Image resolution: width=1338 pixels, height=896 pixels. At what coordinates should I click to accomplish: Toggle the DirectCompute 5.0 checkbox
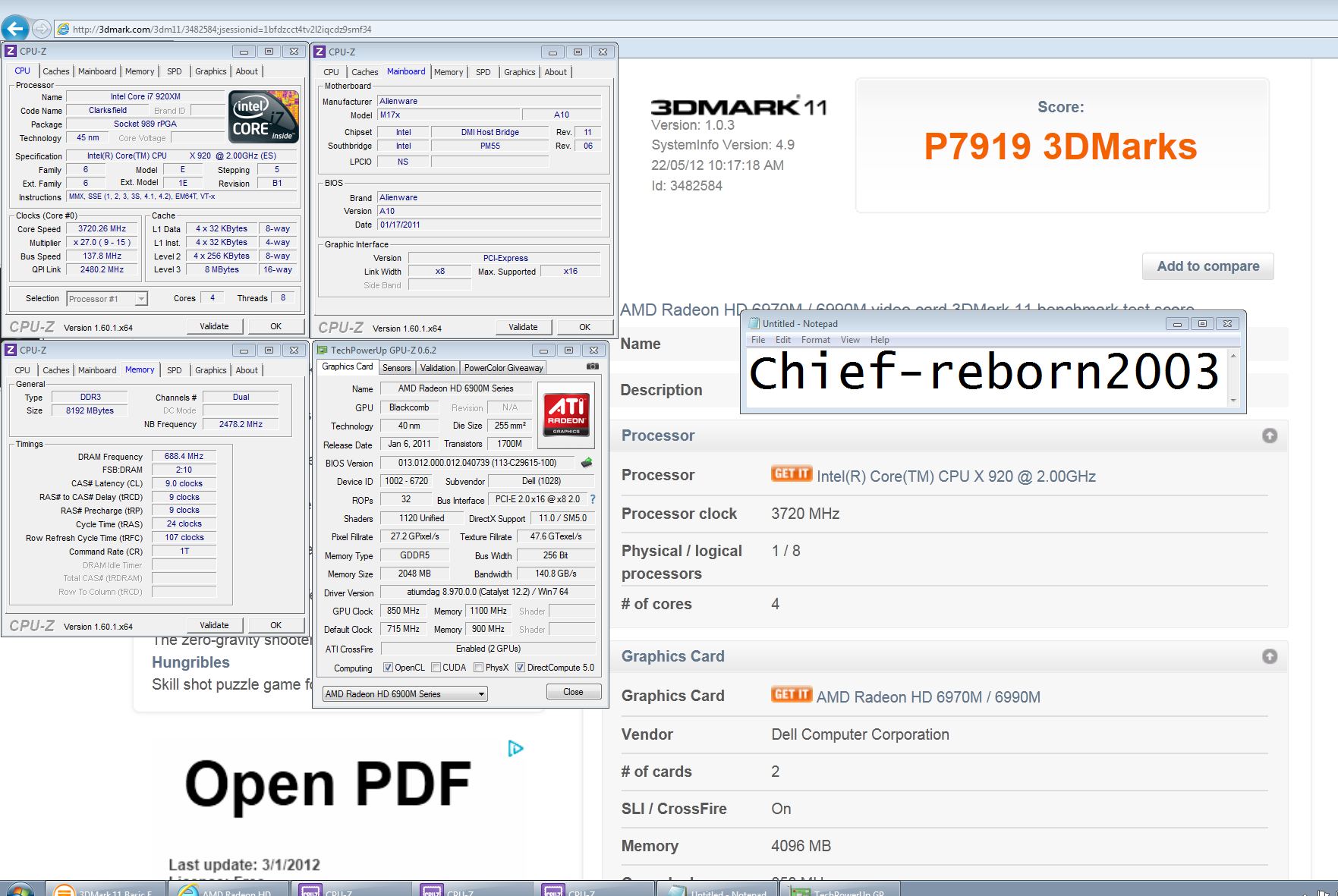pyautogui.click(x=520, y=668)
